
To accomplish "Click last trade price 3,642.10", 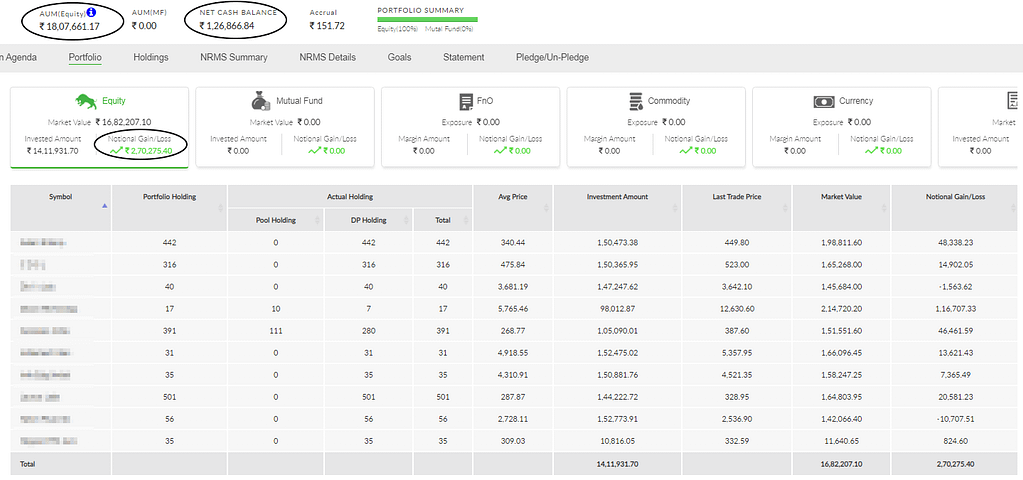I will [x=737, y=287].
